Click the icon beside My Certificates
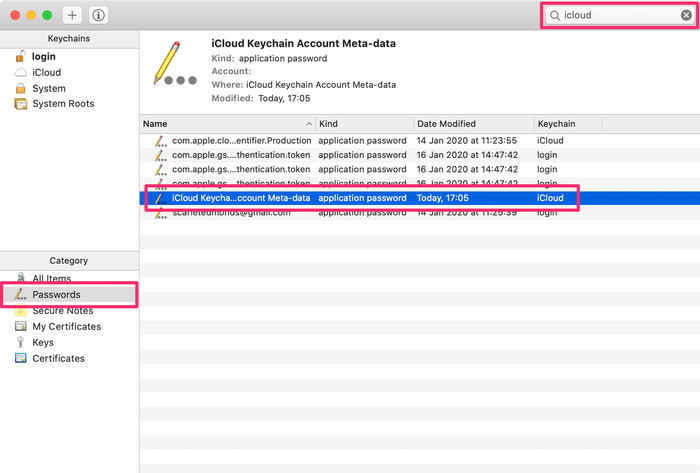 [x=21, y=326]
